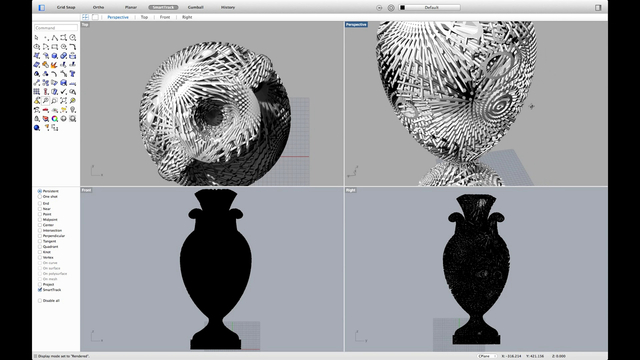This screenshot has width=640, height=360.
Task: Open the Default layer dropdown
Action: (x=429, y=7)
